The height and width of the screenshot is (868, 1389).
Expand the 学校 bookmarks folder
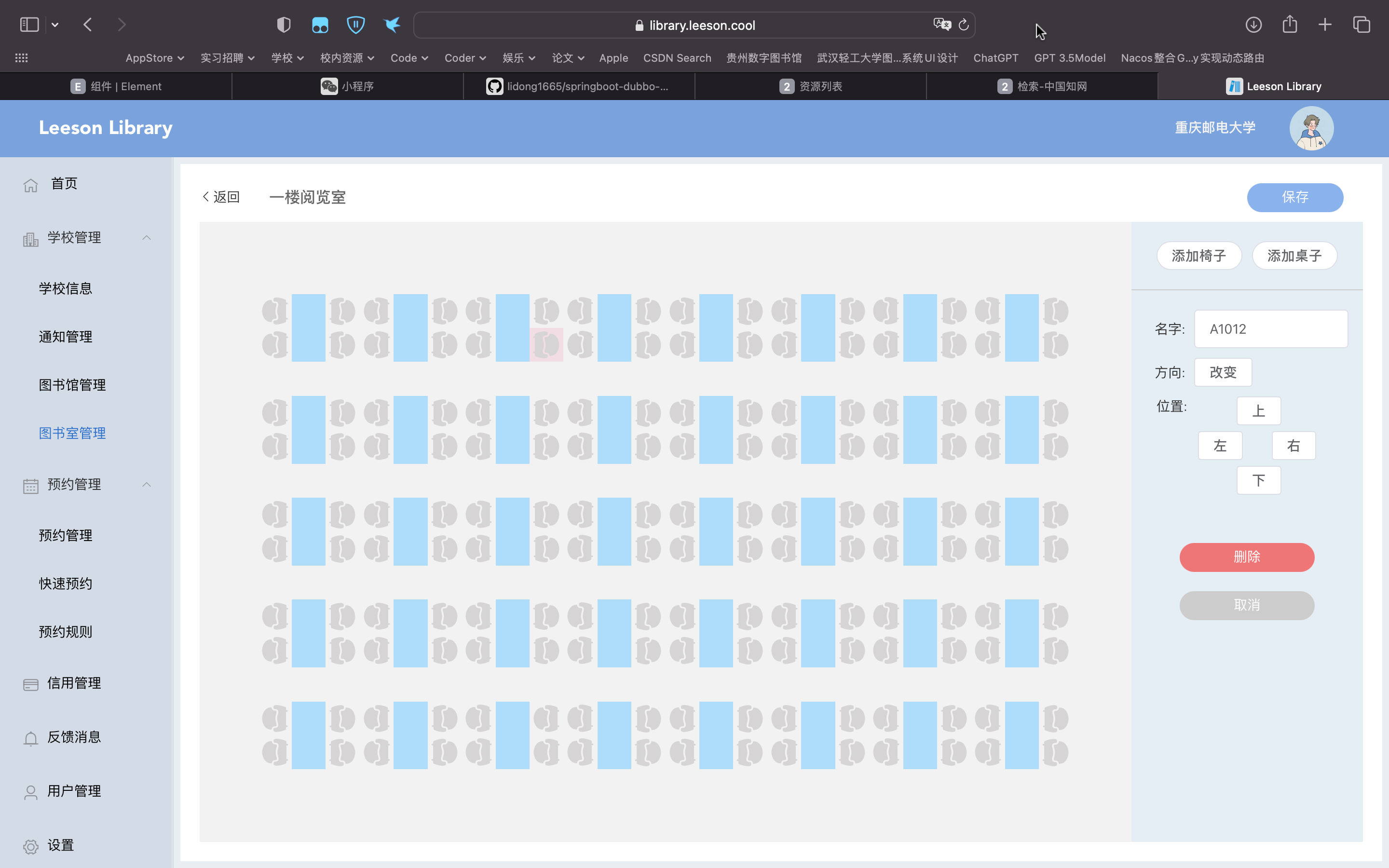[x=287, y=58]
